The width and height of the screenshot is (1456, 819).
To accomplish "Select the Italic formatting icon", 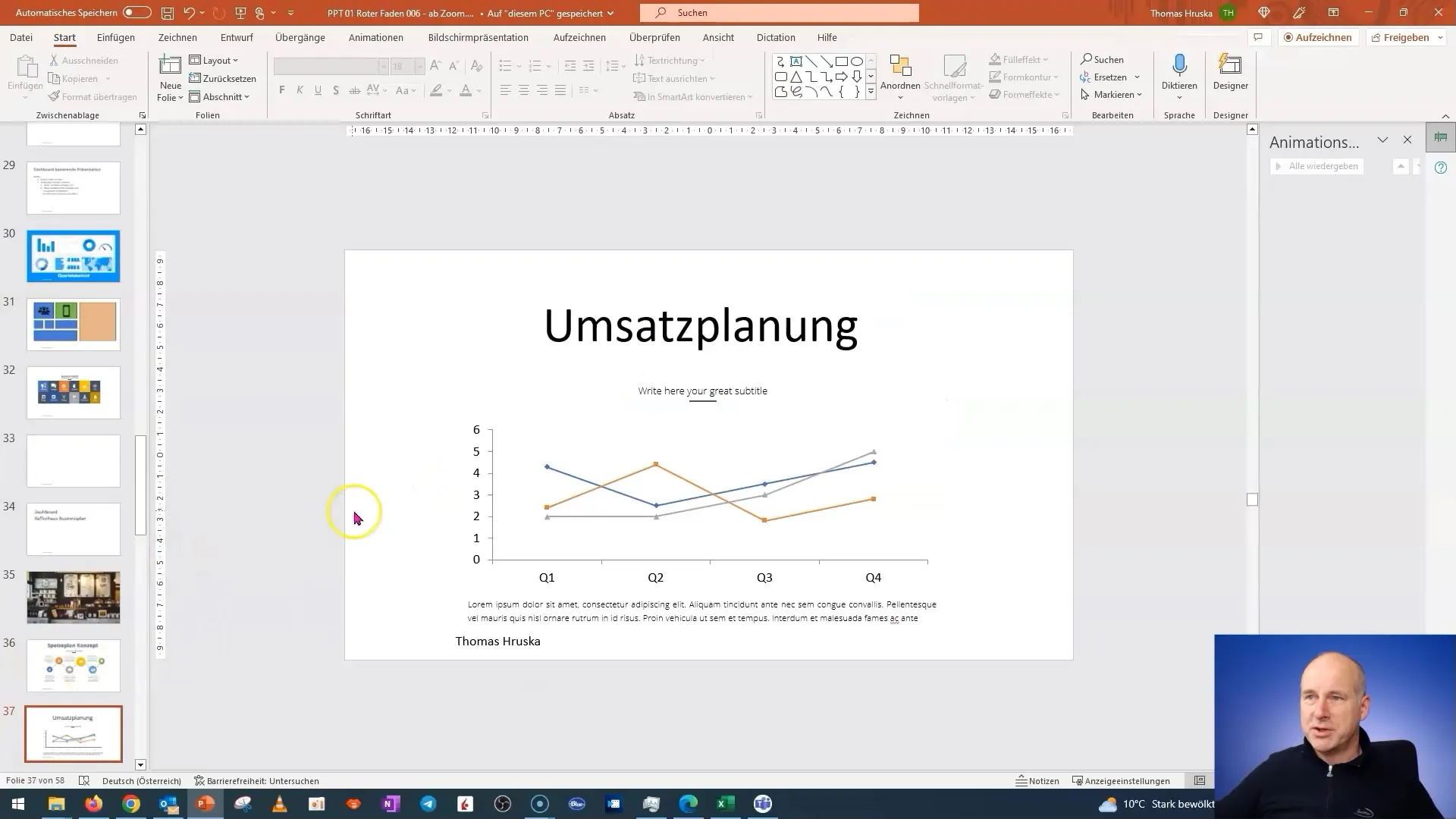I will [x=299, y=90].
